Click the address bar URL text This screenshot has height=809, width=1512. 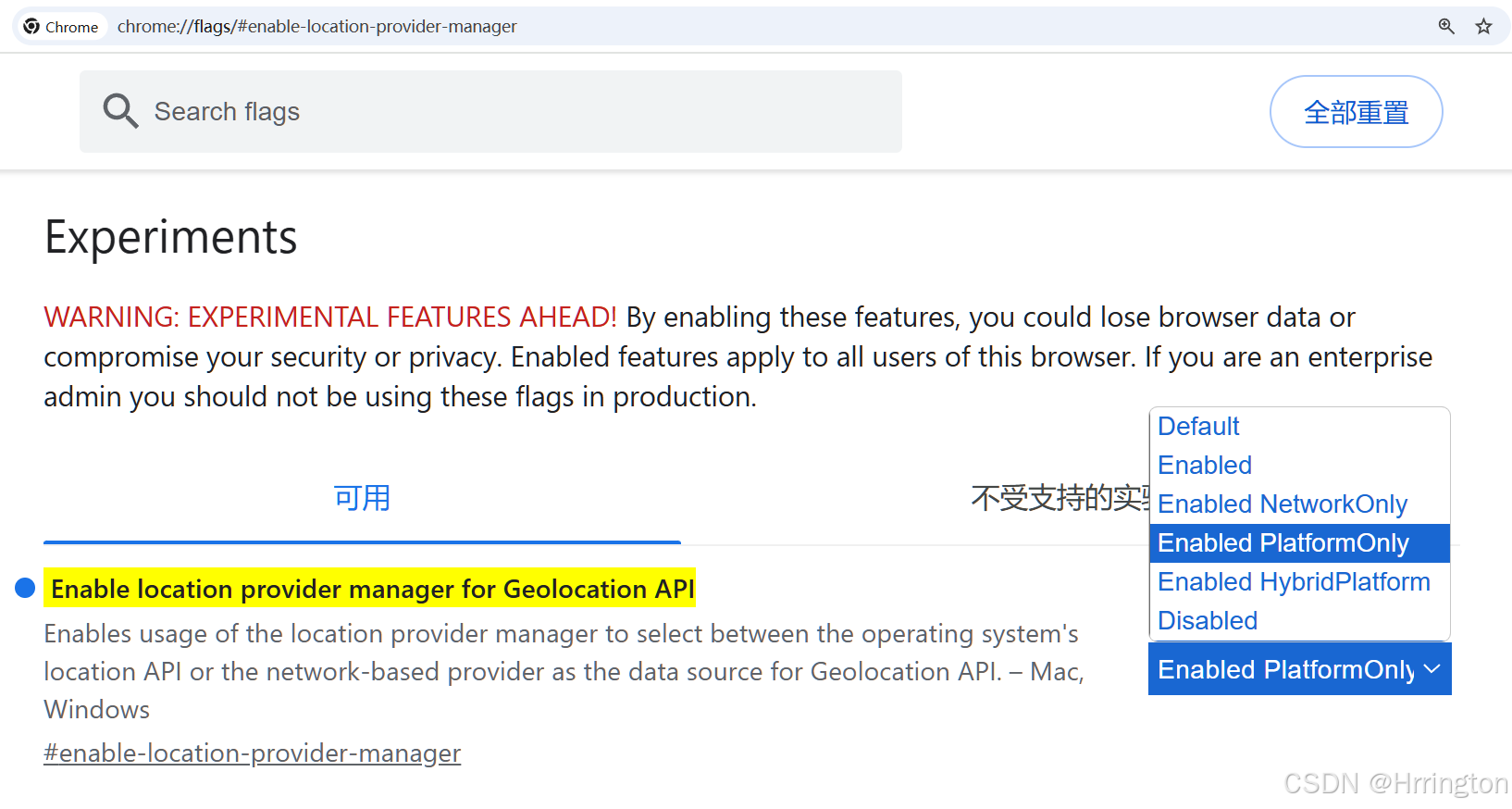pos(317,27)
